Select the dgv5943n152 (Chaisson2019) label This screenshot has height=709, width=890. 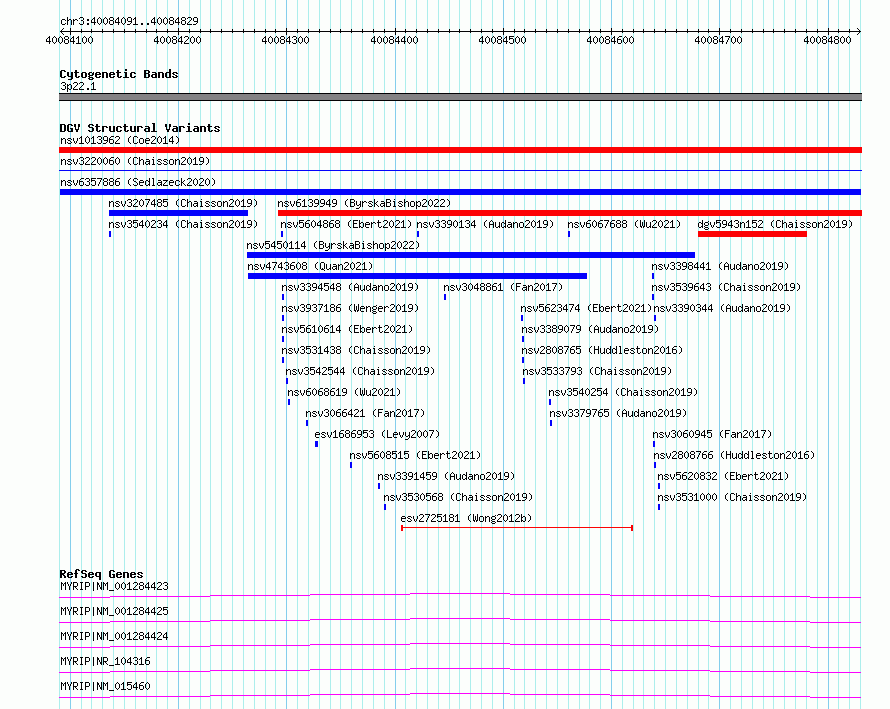click(775, 224)
